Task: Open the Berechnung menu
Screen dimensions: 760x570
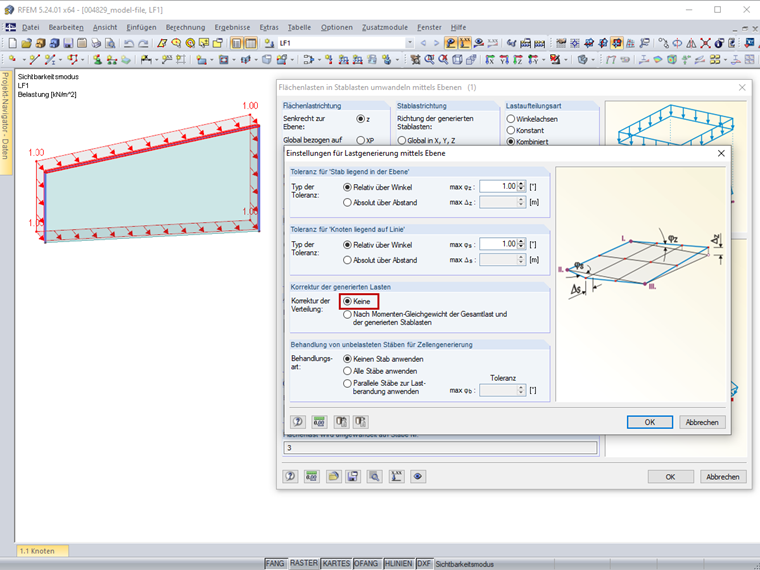Action: (185, 28)
